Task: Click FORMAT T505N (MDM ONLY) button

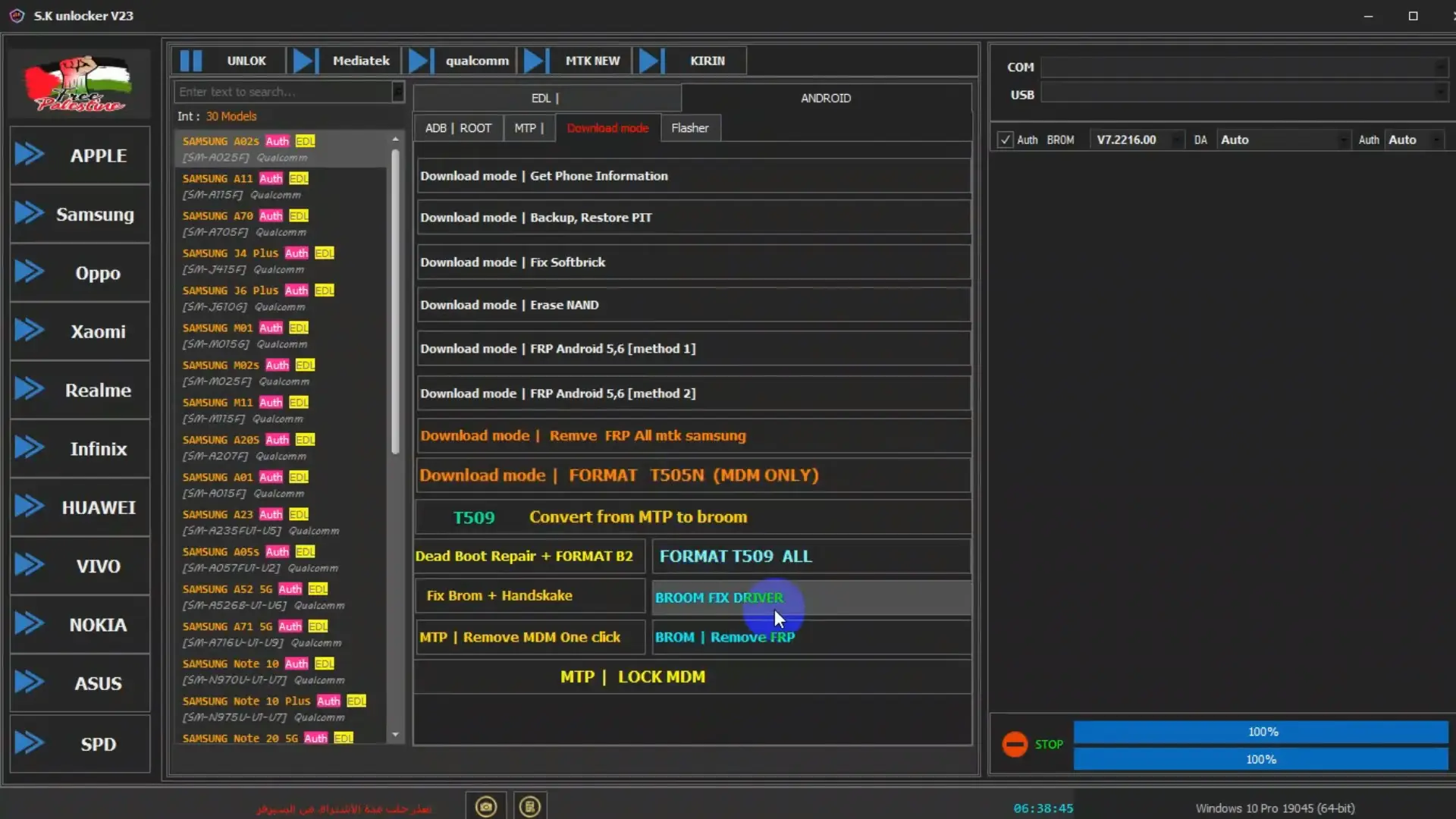Action: 693,475
